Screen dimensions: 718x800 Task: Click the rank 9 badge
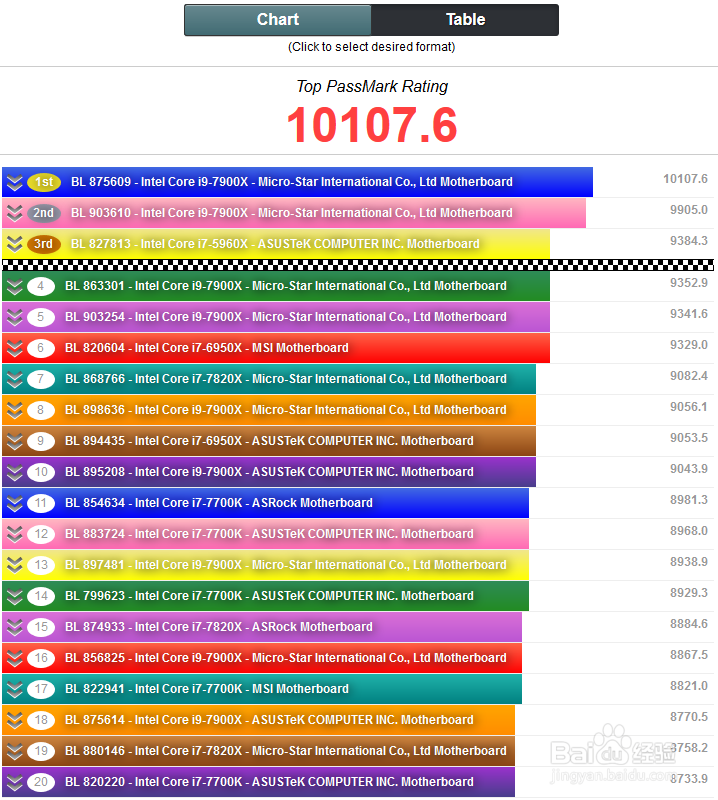41,441
